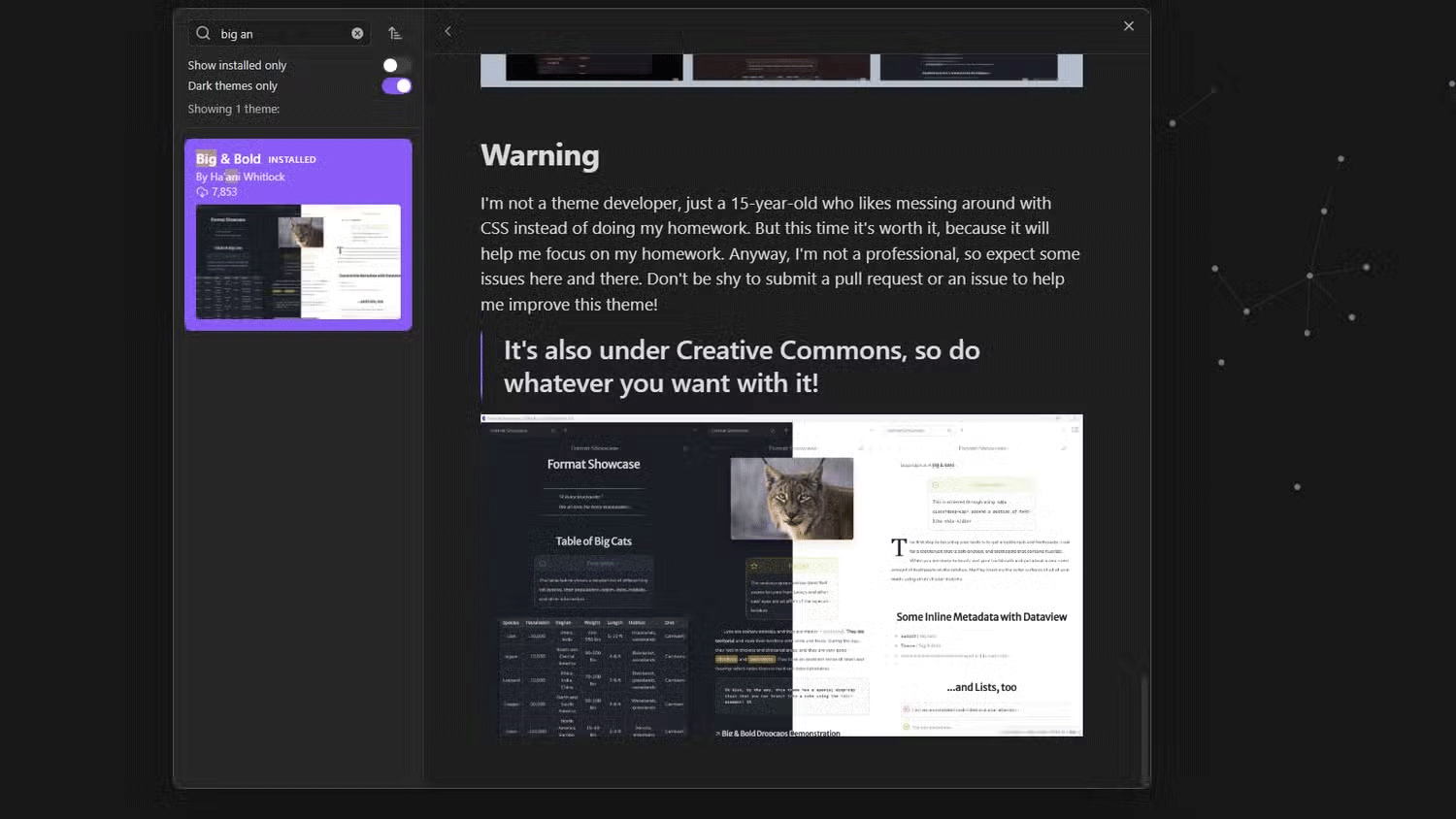
Task: Click into the theme search field
Action: pos(281,34)
